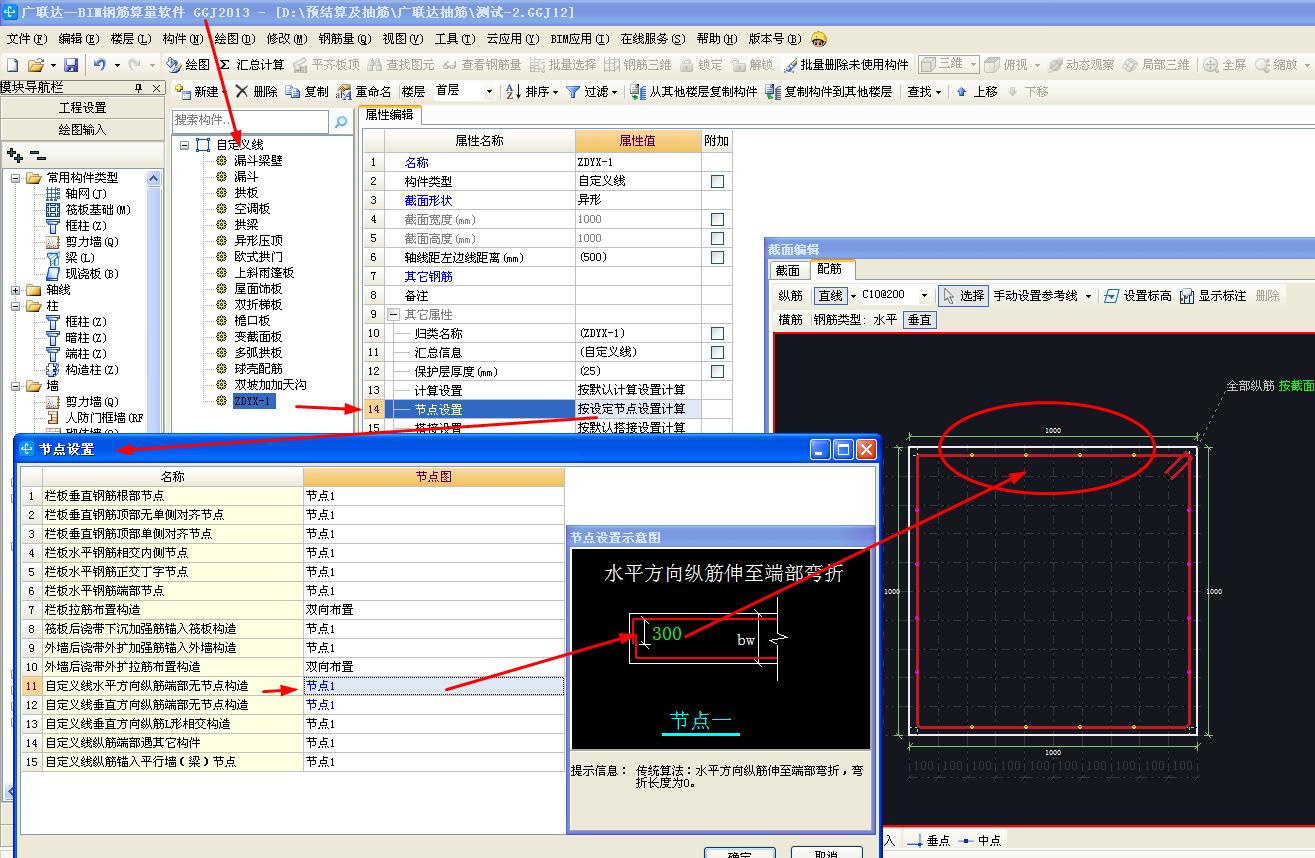Image resolution: width=1315 pixels, height=858 pixels.
Task: Click 复制构件到其他楼层 button
Action: [x=828, y=91]
